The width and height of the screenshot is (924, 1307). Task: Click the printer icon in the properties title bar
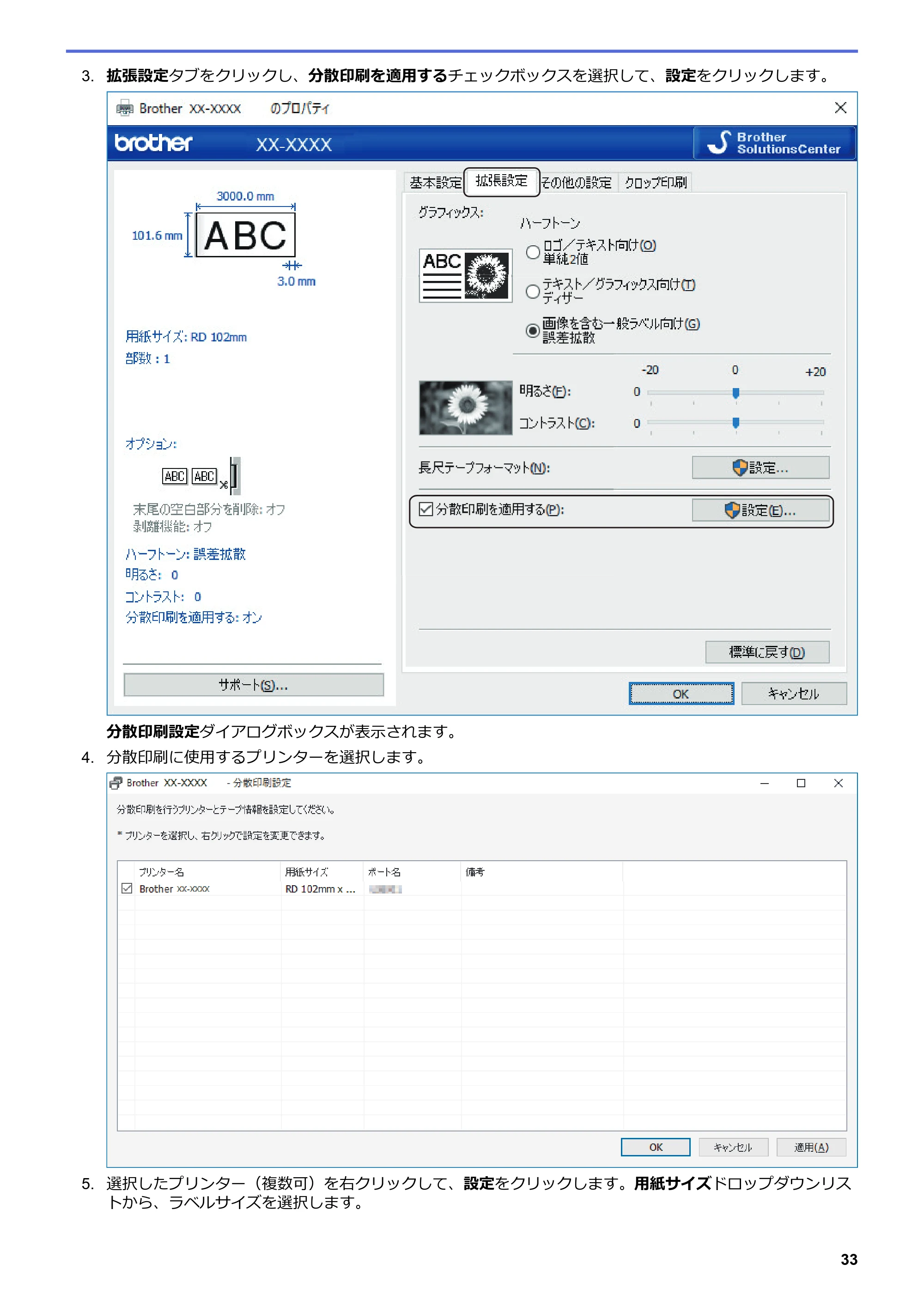pyautogui.click(x=125, y=108)
